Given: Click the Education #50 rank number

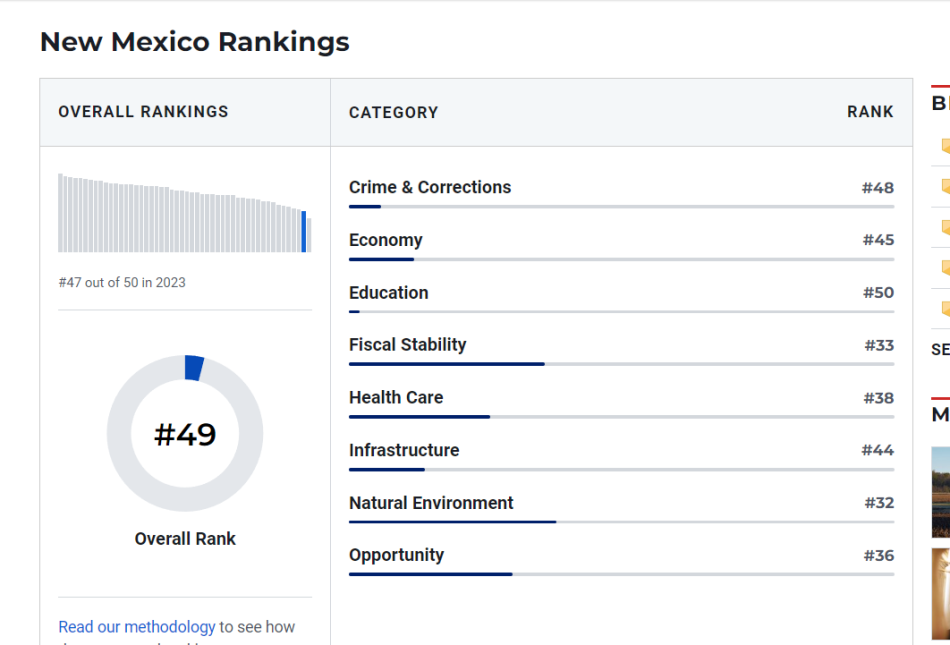Looking at the screenshot, I should coord(878,293).
